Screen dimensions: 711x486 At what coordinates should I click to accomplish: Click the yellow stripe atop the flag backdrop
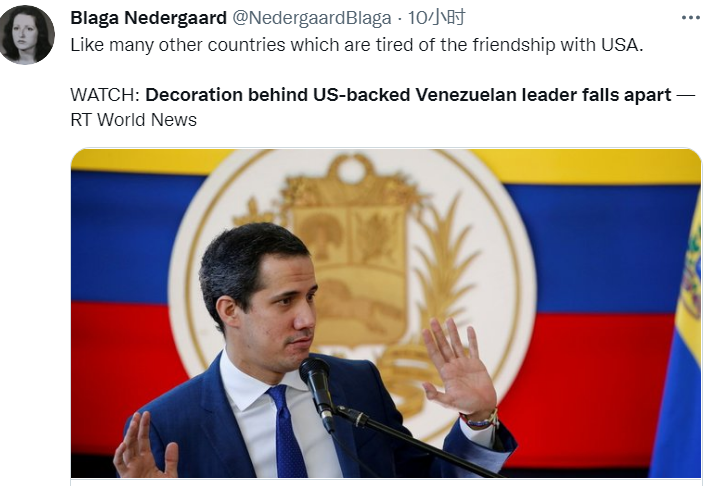point(136,162)
